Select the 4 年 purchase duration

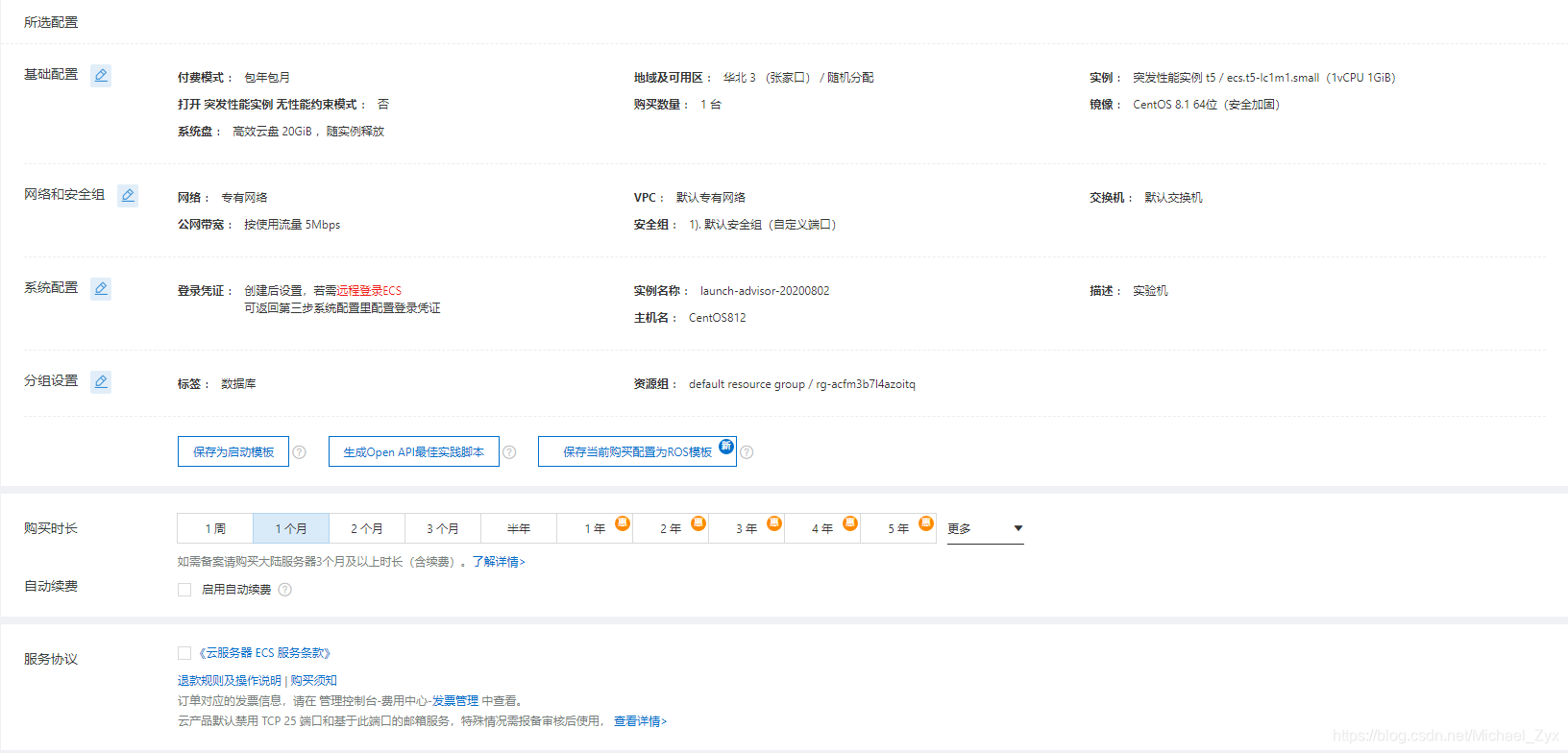[x=822, y=528]
